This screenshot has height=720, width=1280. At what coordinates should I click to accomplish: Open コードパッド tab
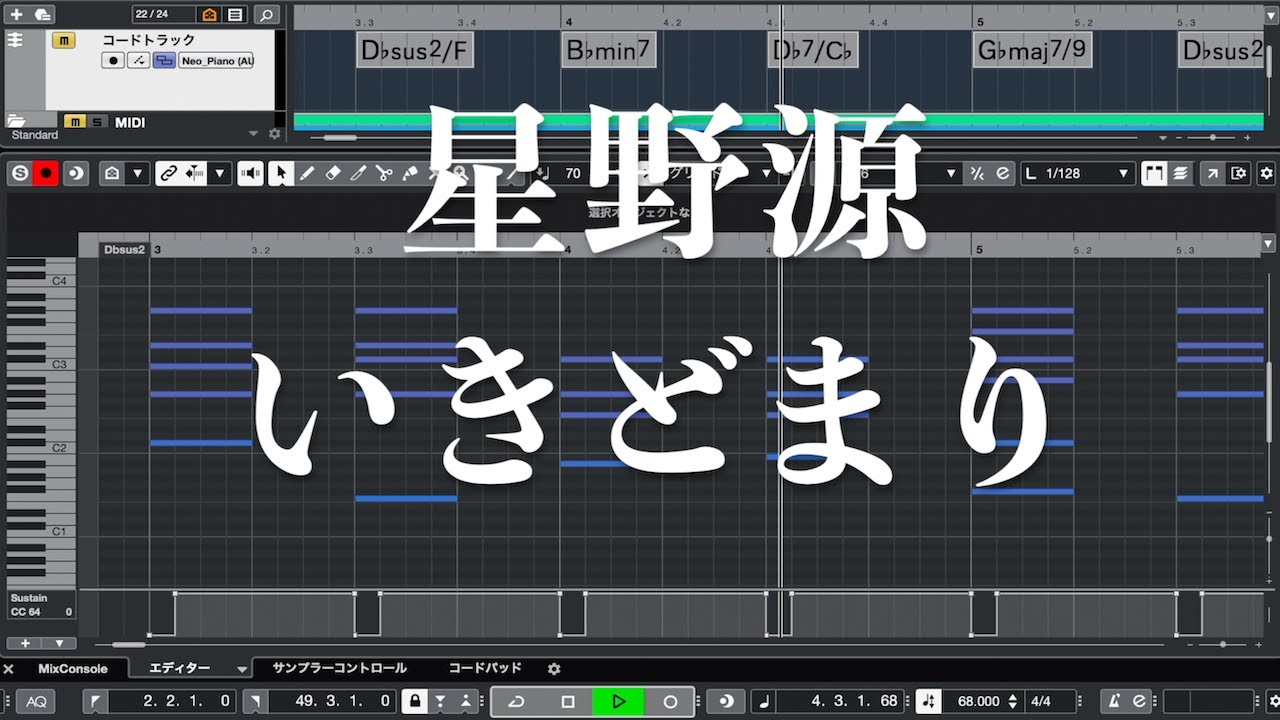tap(485, 668)
